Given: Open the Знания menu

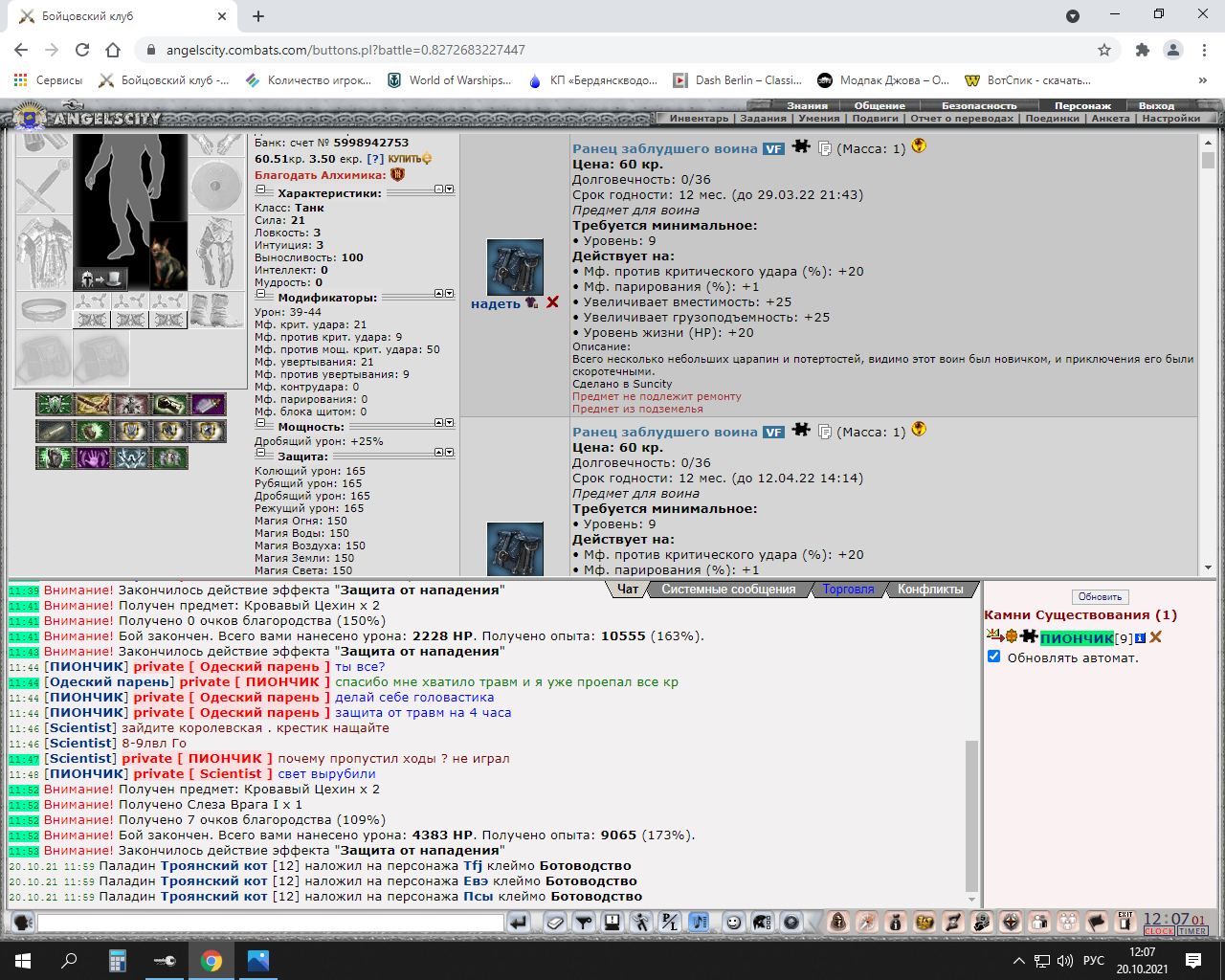Looking at the screenshot, I should [807, 105].
